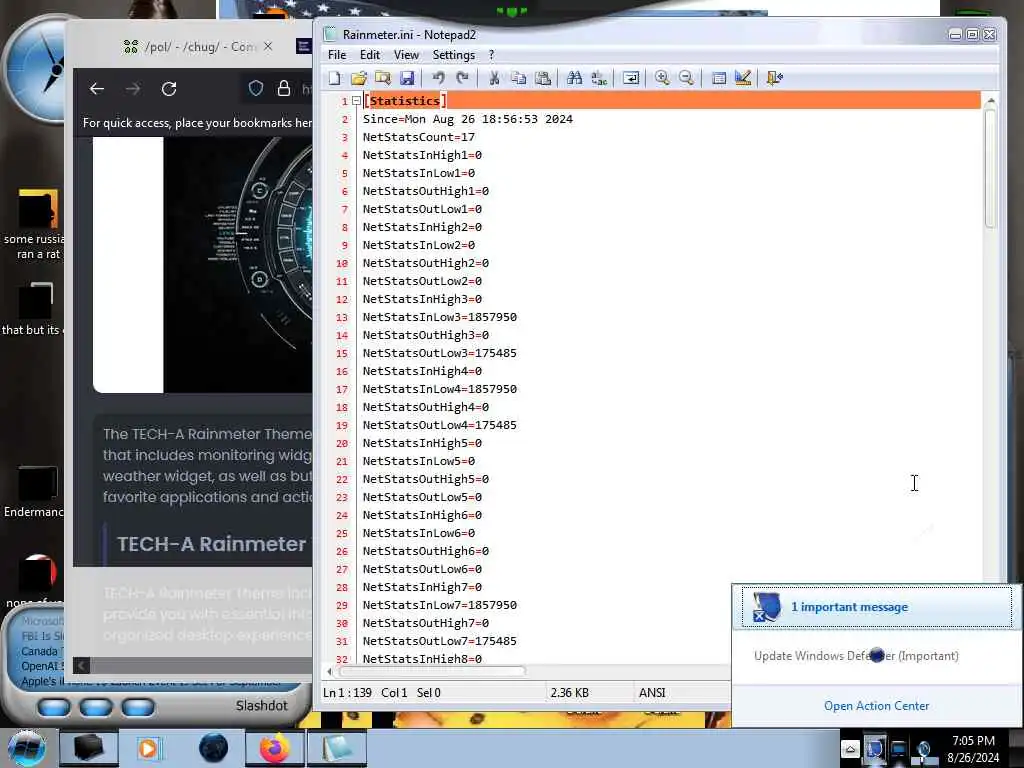Open the customize schemes toolbar icon

coord(743,78)
